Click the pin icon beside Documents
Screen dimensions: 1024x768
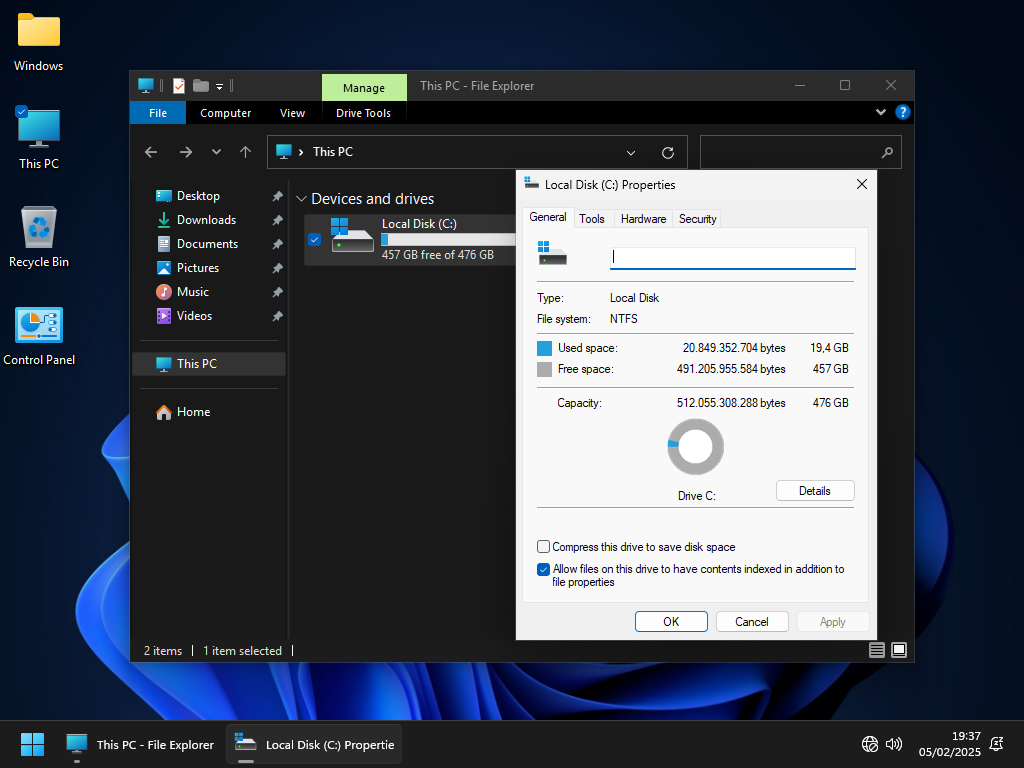click(x=277, y=244)
